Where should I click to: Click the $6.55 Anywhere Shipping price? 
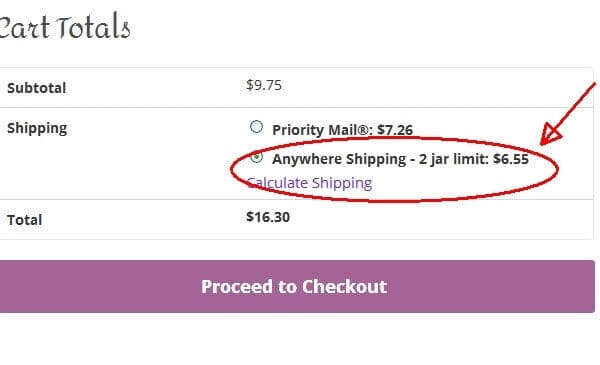coord(511,159)
